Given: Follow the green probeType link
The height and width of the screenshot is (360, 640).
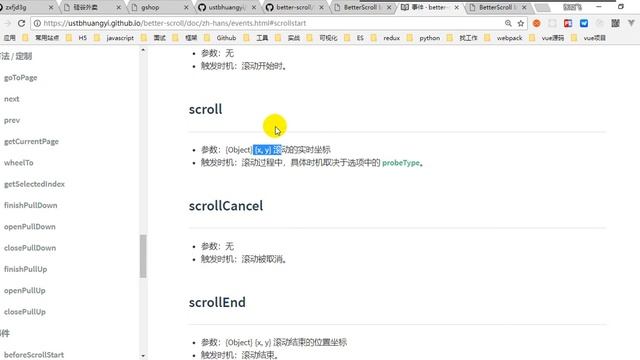Looking at the screenshot, I should [x=400, y=163].
